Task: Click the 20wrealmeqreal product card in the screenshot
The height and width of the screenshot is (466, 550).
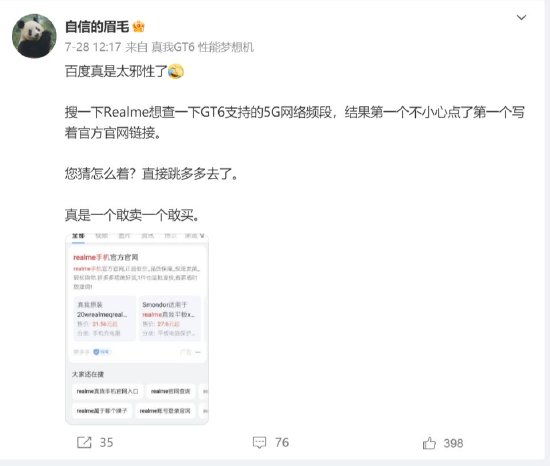Action: click(x=105, y=318)
